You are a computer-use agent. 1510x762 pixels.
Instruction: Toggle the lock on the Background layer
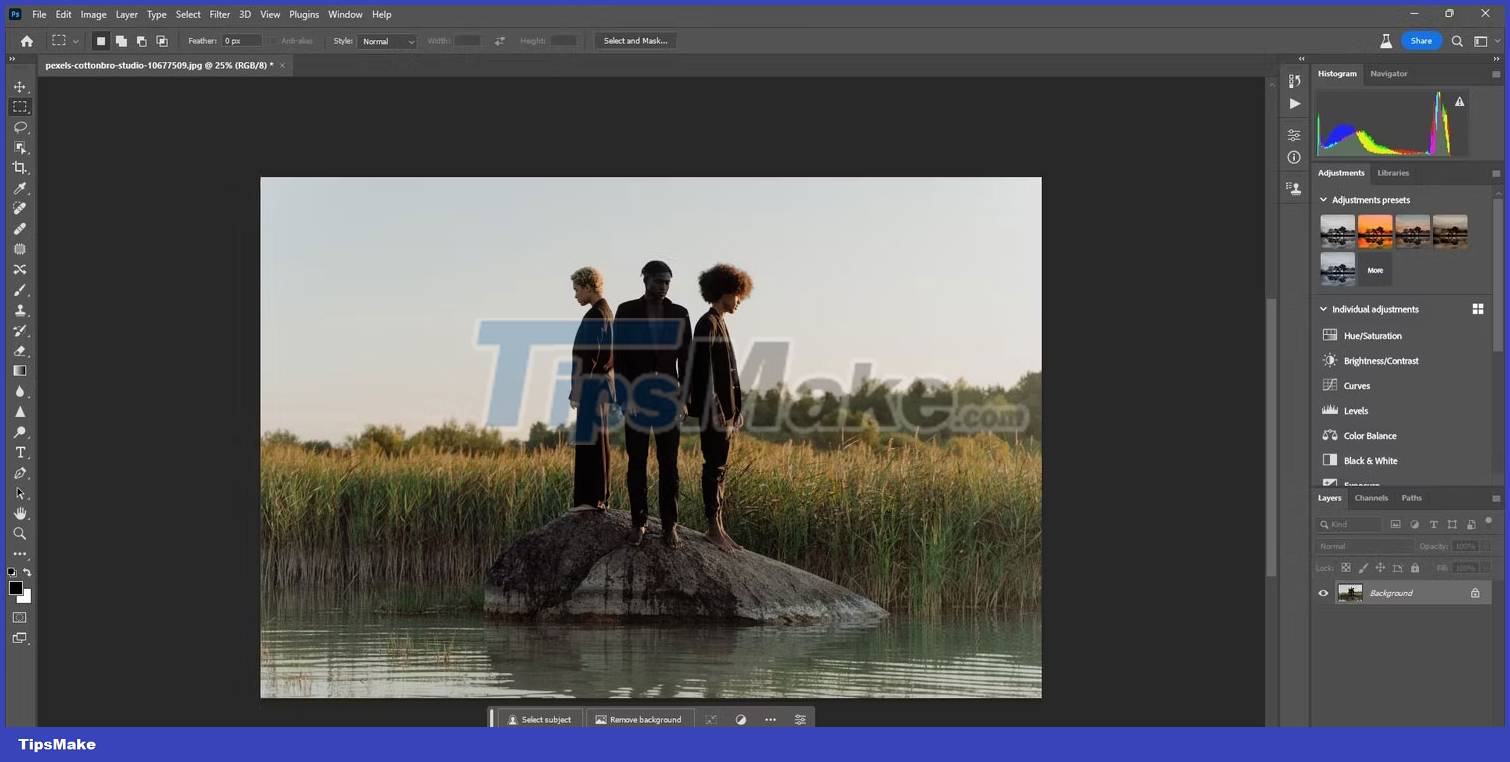[x=1474, y=592]
